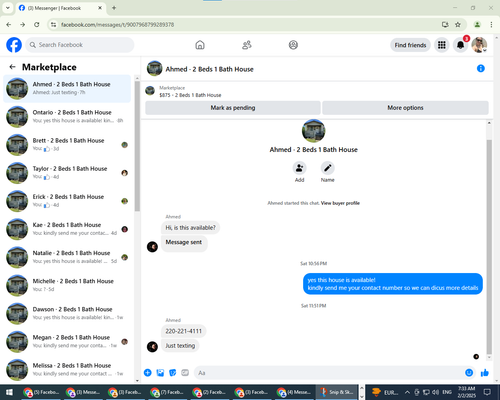500x400 pixels.
Task: Open Ahmed - 2 Beds 1 Bath House conversation
Action: 67,88
